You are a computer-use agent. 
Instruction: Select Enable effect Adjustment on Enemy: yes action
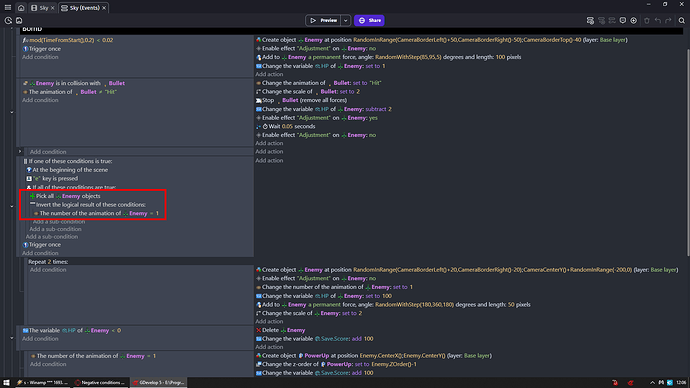click(x=317, y=118)
